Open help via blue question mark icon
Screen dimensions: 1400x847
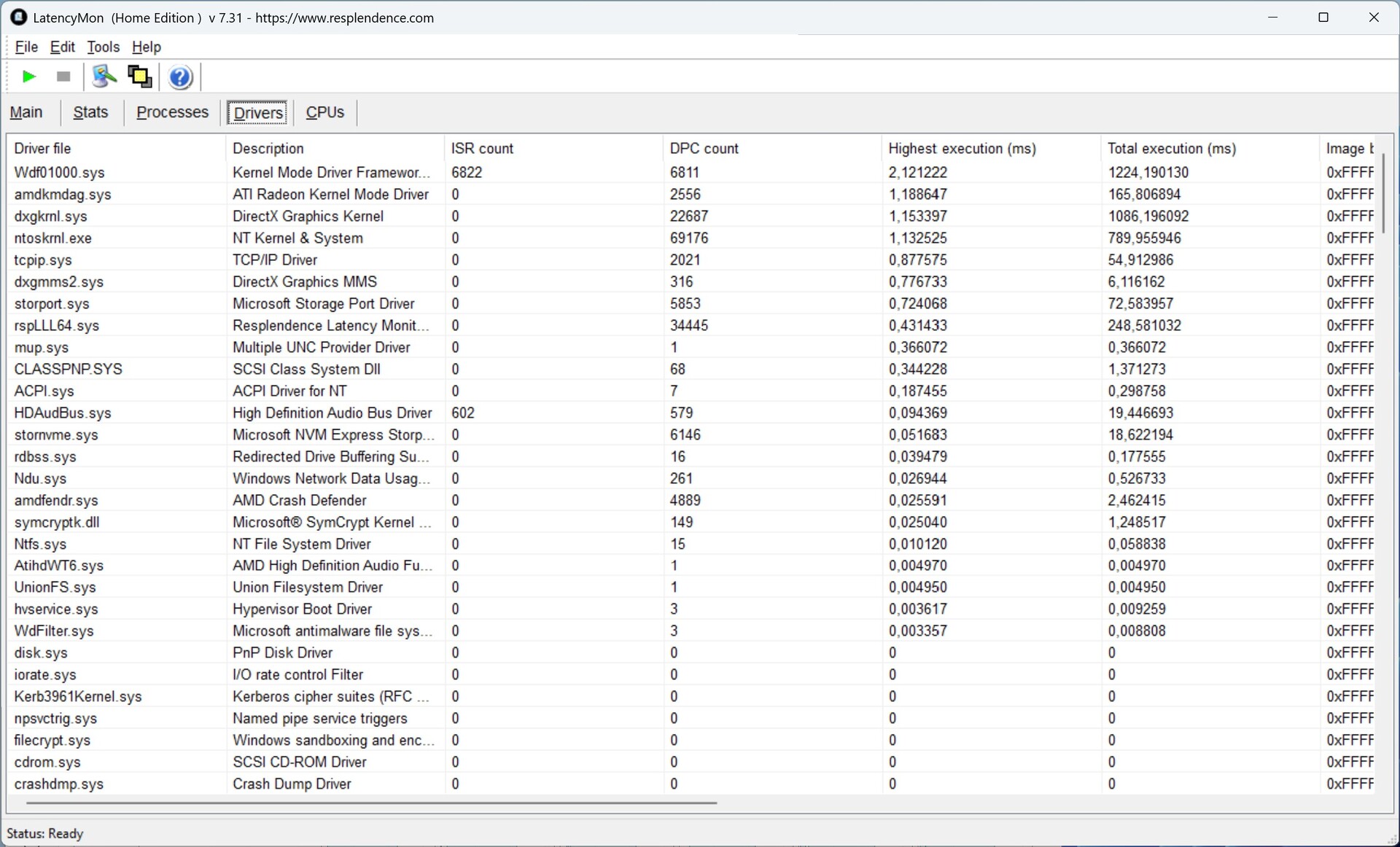tap(180, 77)
